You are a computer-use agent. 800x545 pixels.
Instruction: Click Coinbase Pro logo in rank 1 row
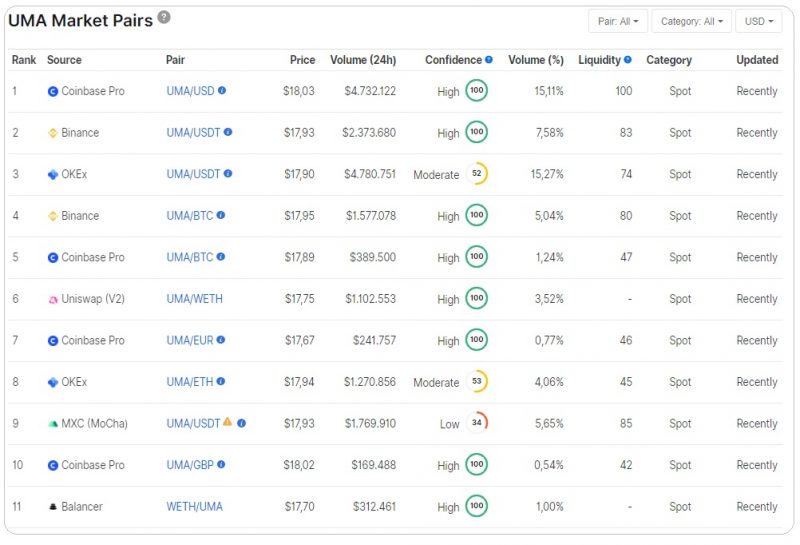coord(53,91)
